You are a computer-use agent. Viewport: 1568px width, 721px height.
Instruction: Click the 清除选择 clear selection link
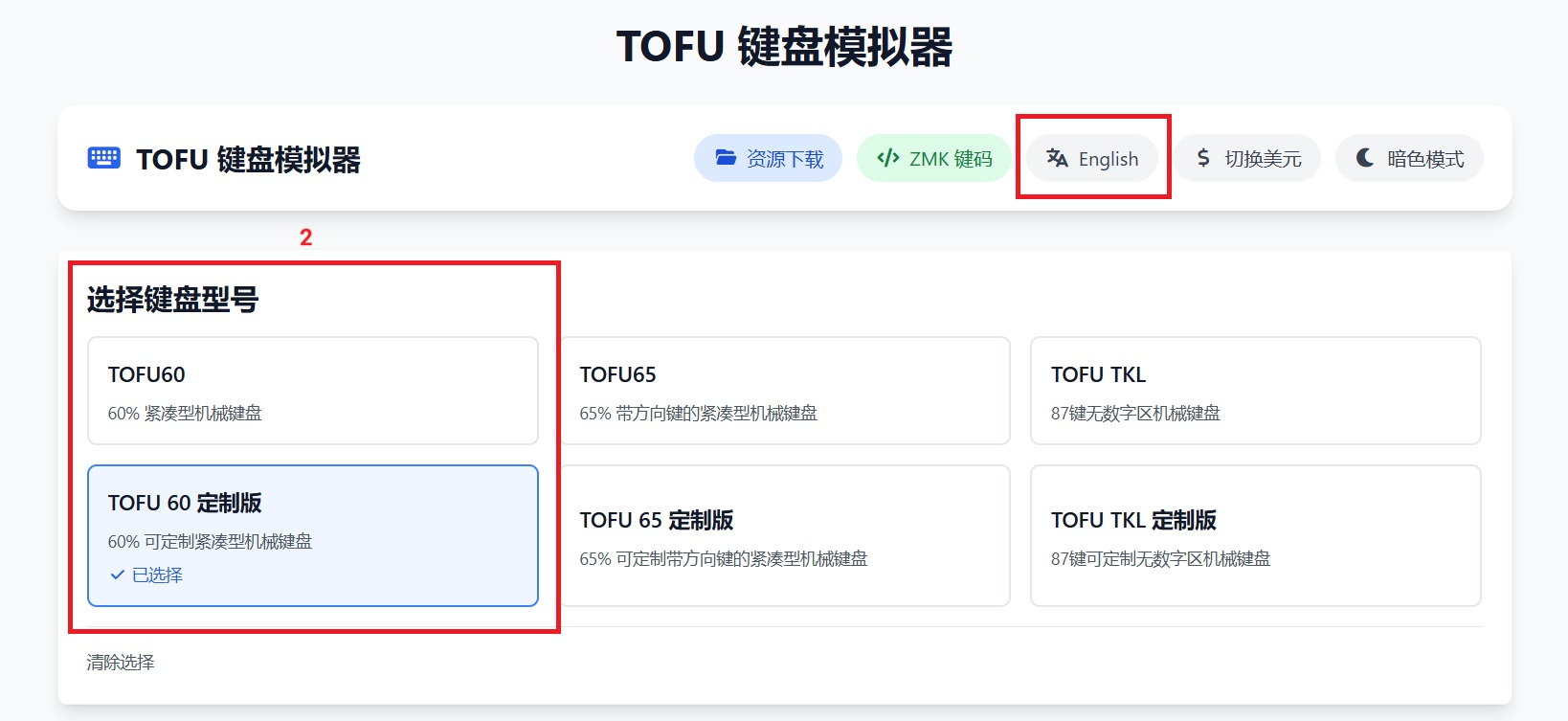pos(121,663)
